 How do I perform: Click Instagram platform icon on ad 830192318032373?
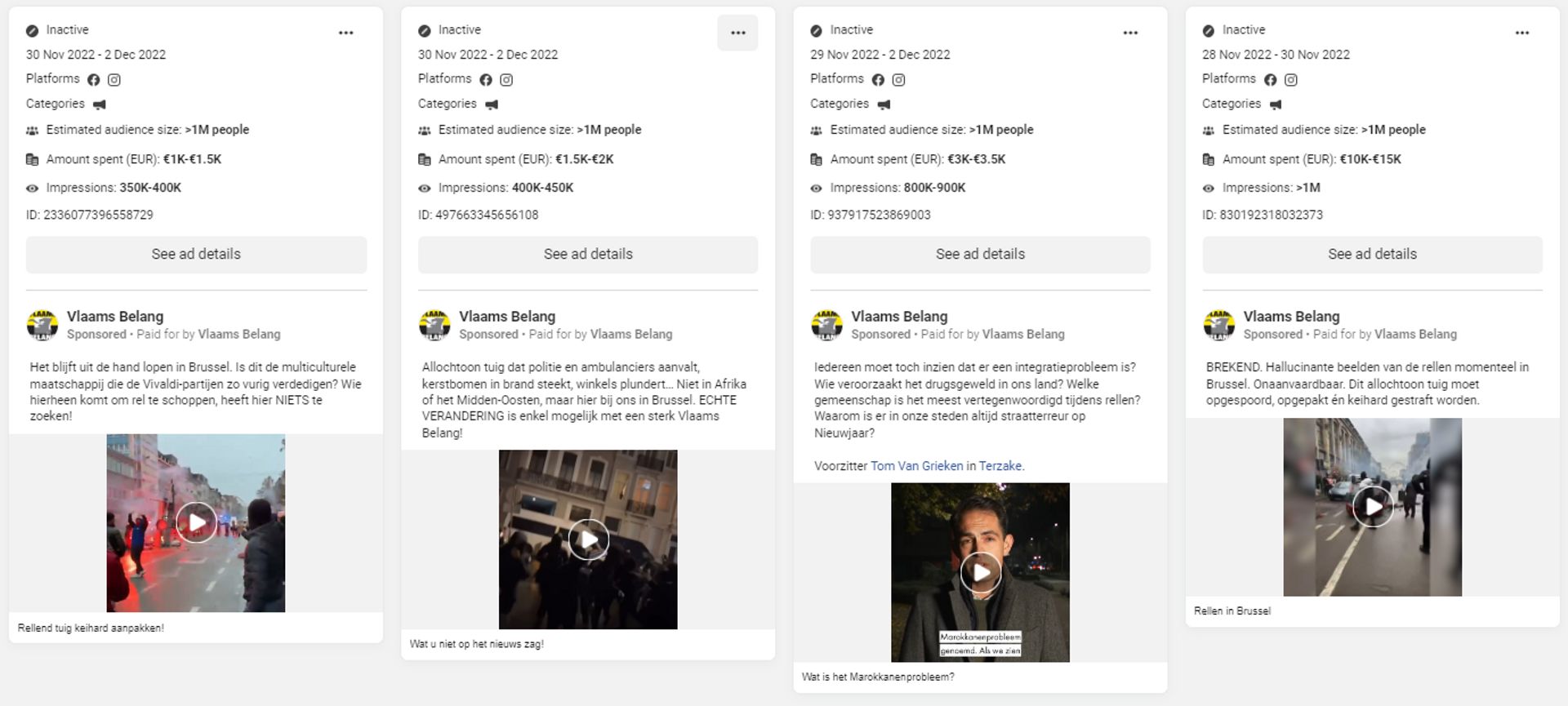coord(1290,80)
